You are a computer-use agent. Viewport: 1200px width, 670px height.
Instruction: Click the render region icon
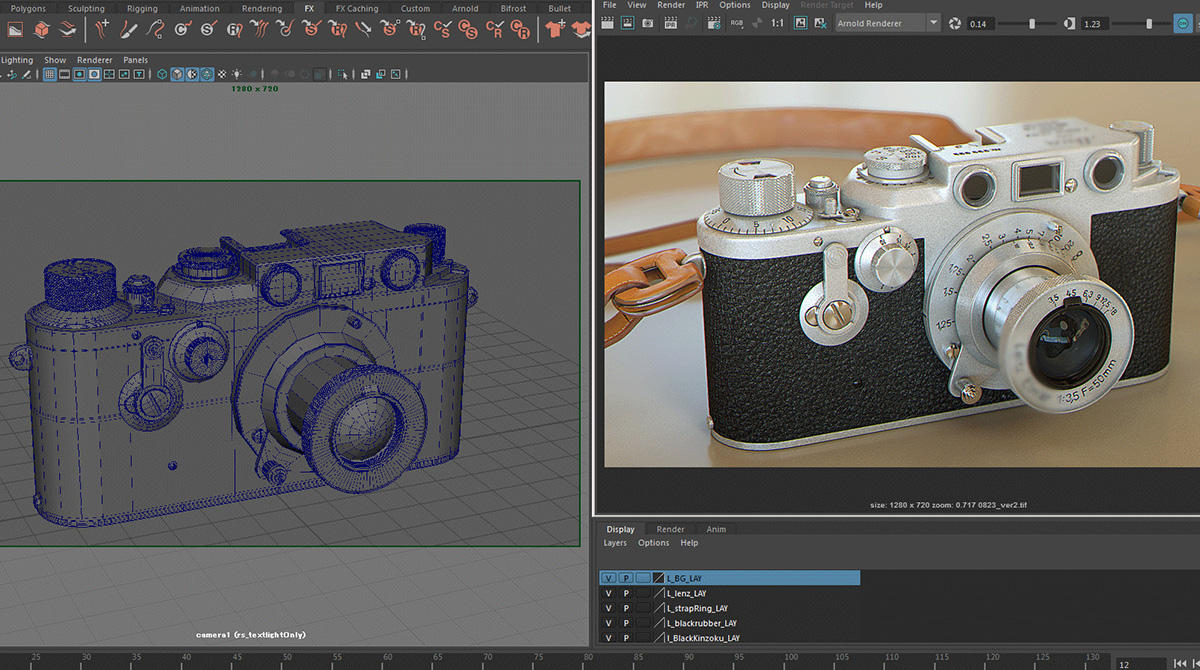pos(629,23)
